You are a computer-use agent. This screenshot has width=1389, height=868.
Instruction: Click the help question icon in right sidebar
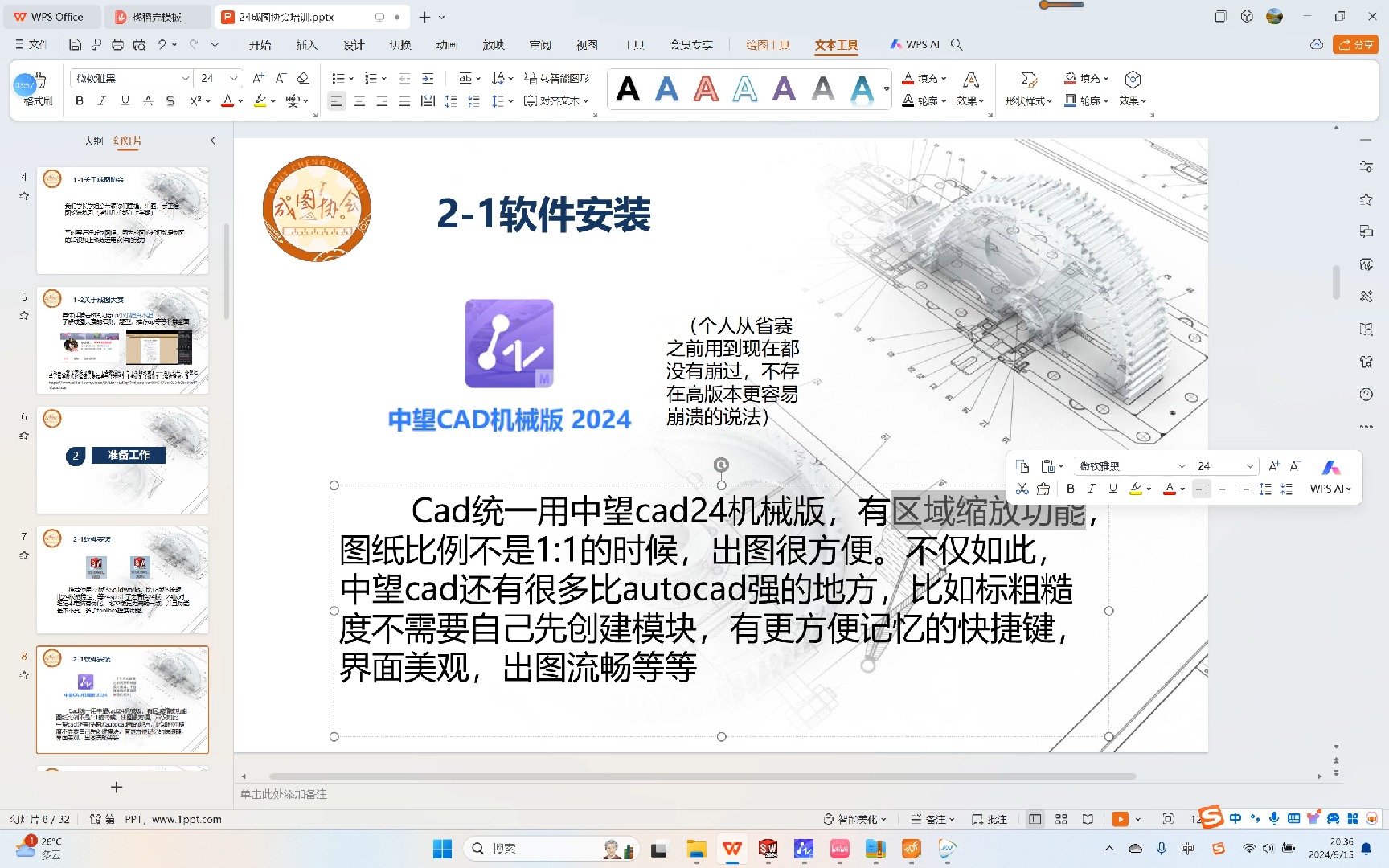click(1366, 395)
